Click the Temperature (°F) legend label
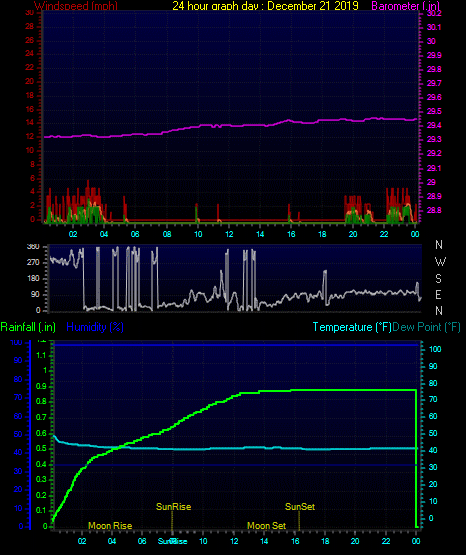This screenshot has height=555, width=466. tap(352, 327)
